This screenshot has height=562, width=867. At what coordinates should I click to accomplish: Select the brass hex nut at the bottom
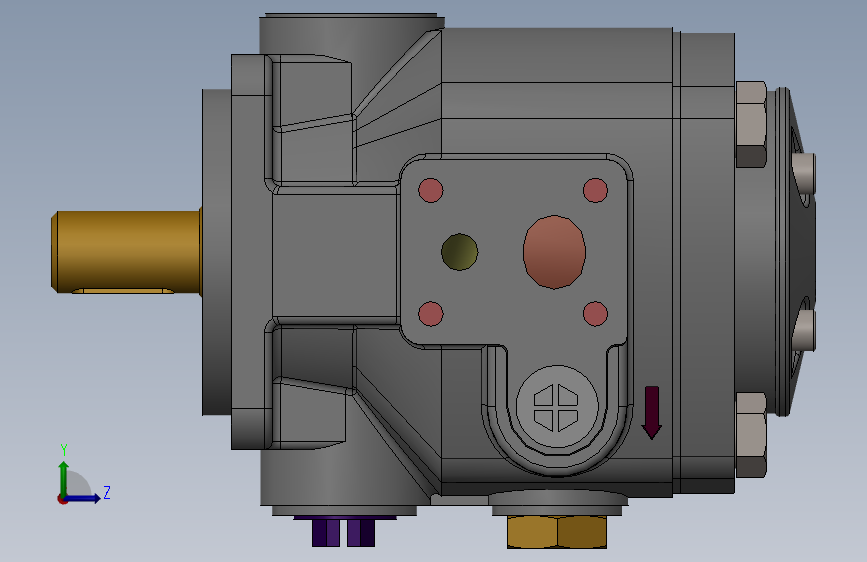click(557, 532)
